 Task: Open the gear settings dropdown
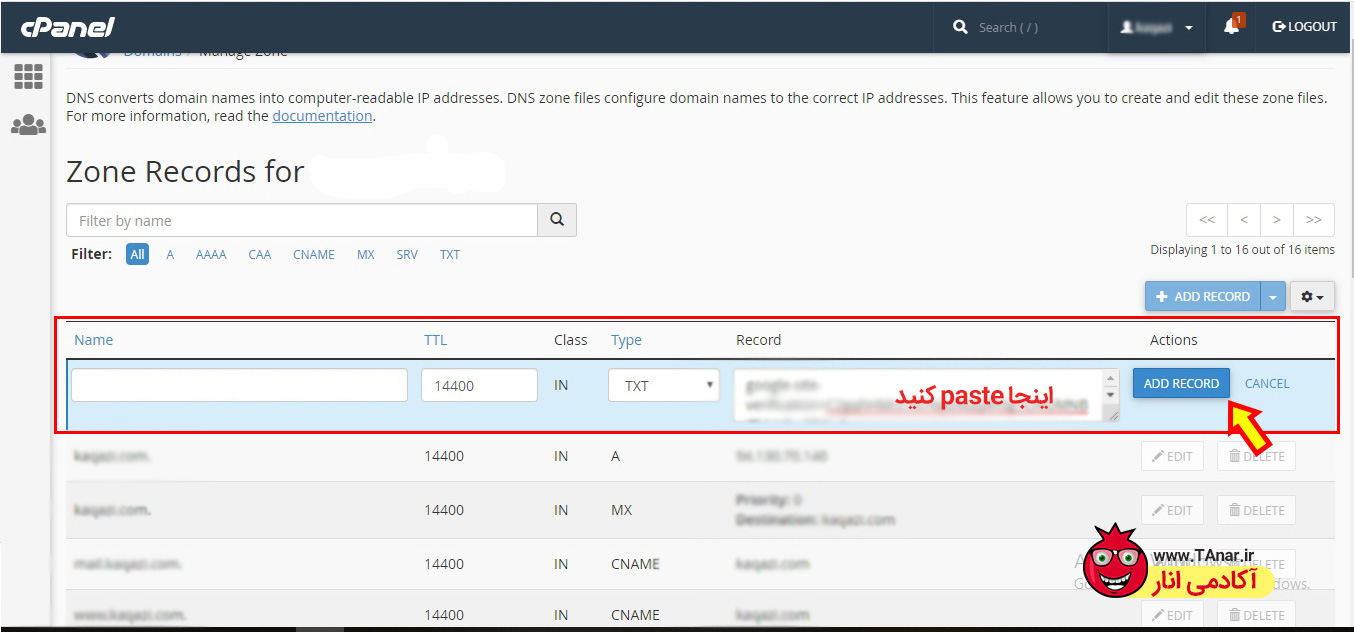click(1312, 296)
